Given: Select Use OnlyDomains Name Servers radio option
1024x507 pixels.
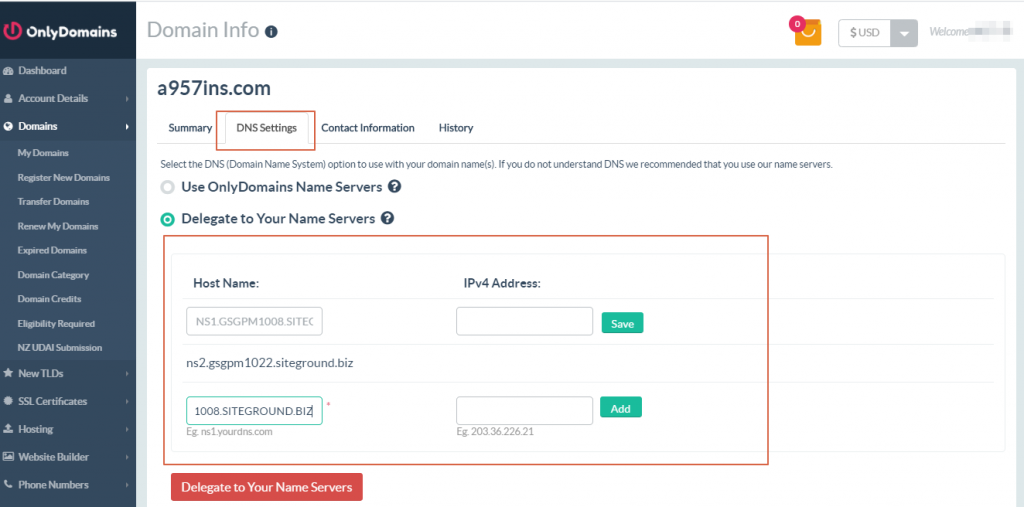Looking at the screenshot, I should [168, 187].
